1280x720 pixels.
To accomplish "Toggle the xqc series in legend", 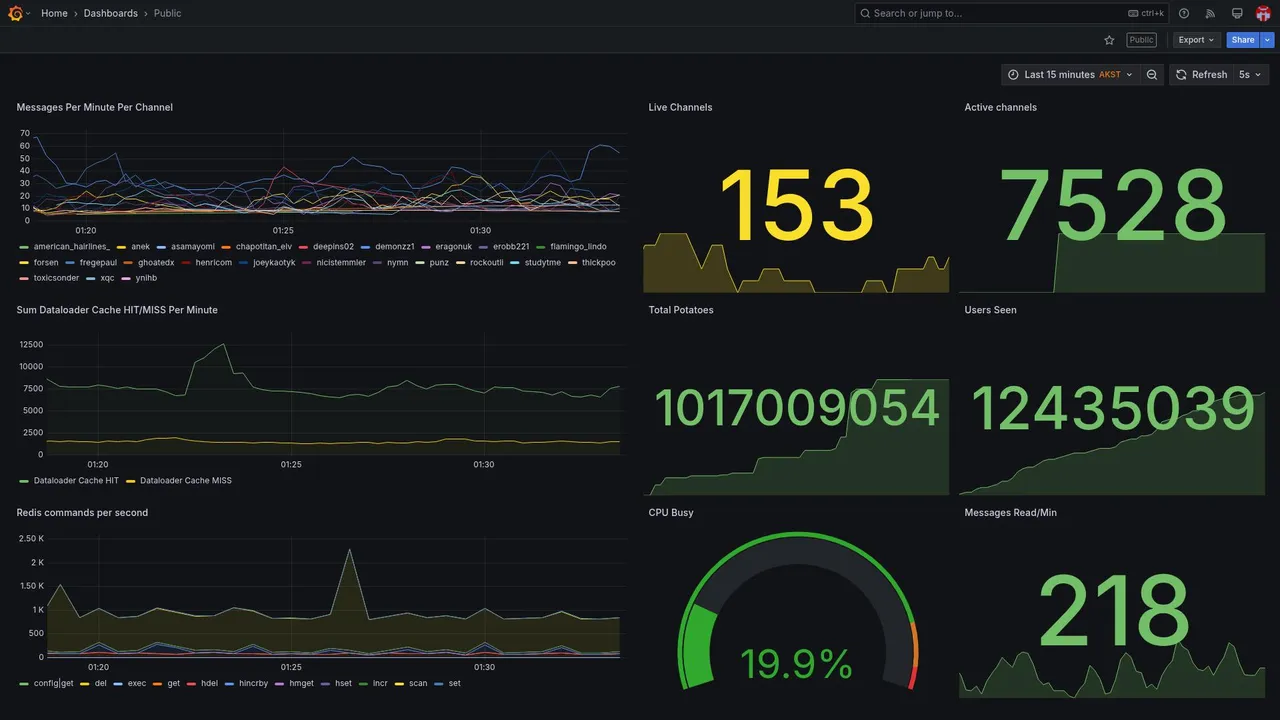I will coord(108,278).
